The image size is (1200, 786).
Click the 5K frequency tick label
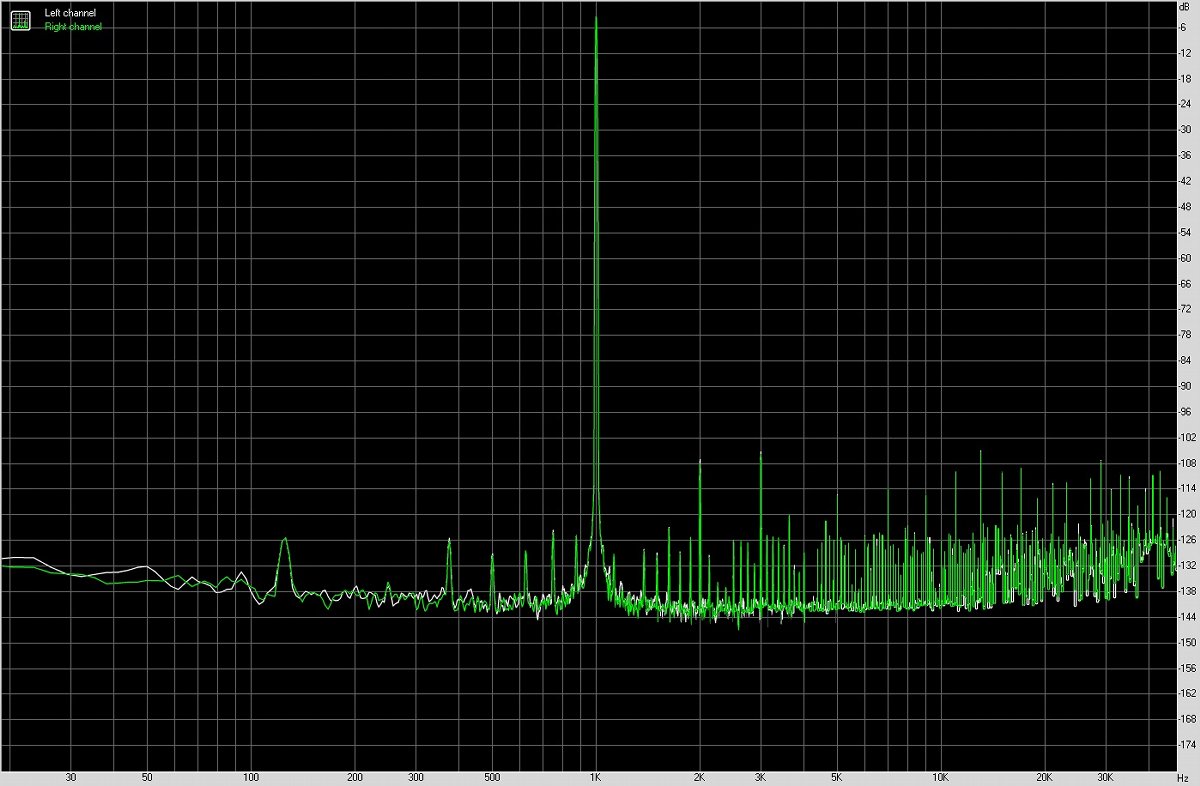click(x=836, y=776)
